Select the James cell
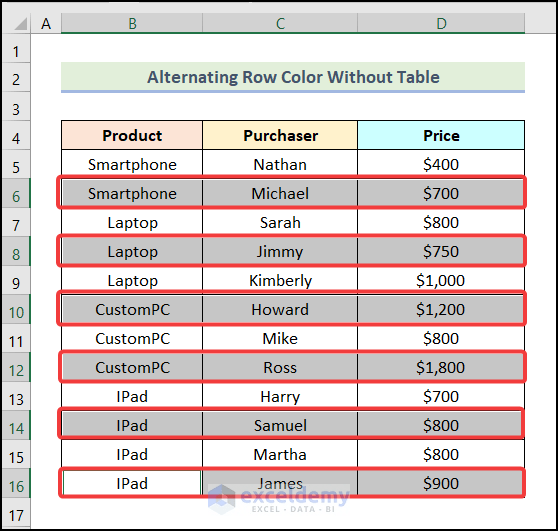558x531 pixels. (280, 483)
